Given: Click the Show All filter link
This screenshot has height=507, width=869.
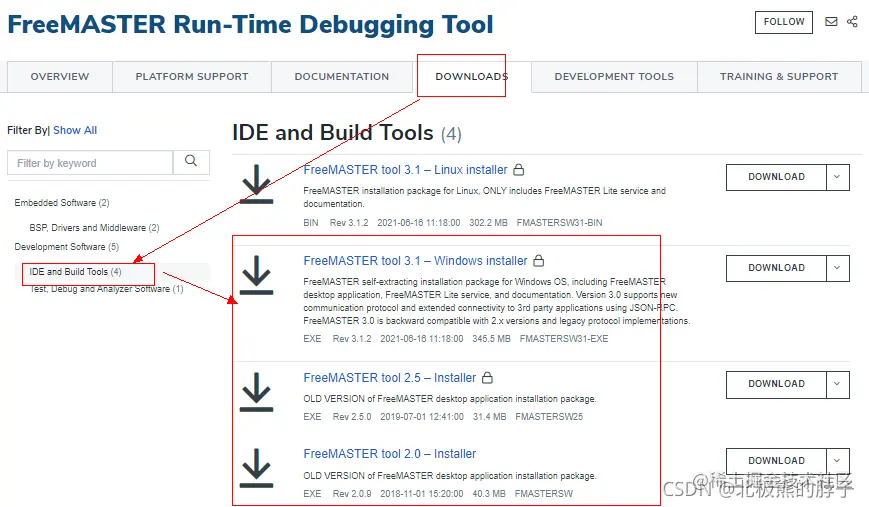Looking at the screenshot, I should pos(75,130).
